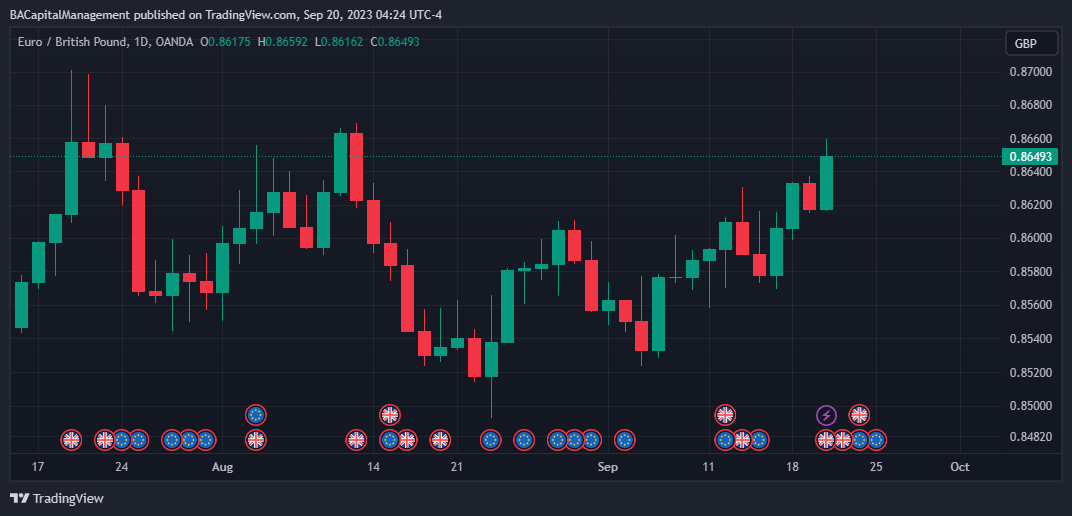Click the lower EU flag event on August 15
The height and width of the screenshot is (516, 1072).
(390, 439)
